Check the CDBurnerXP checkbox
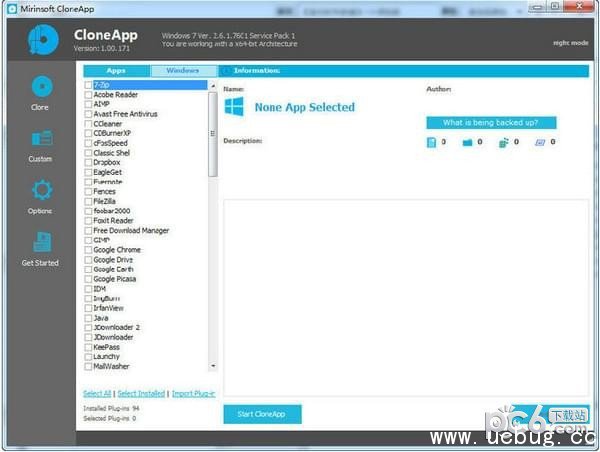This screenshot has width=600, height=452. click(x=88, y=133)
